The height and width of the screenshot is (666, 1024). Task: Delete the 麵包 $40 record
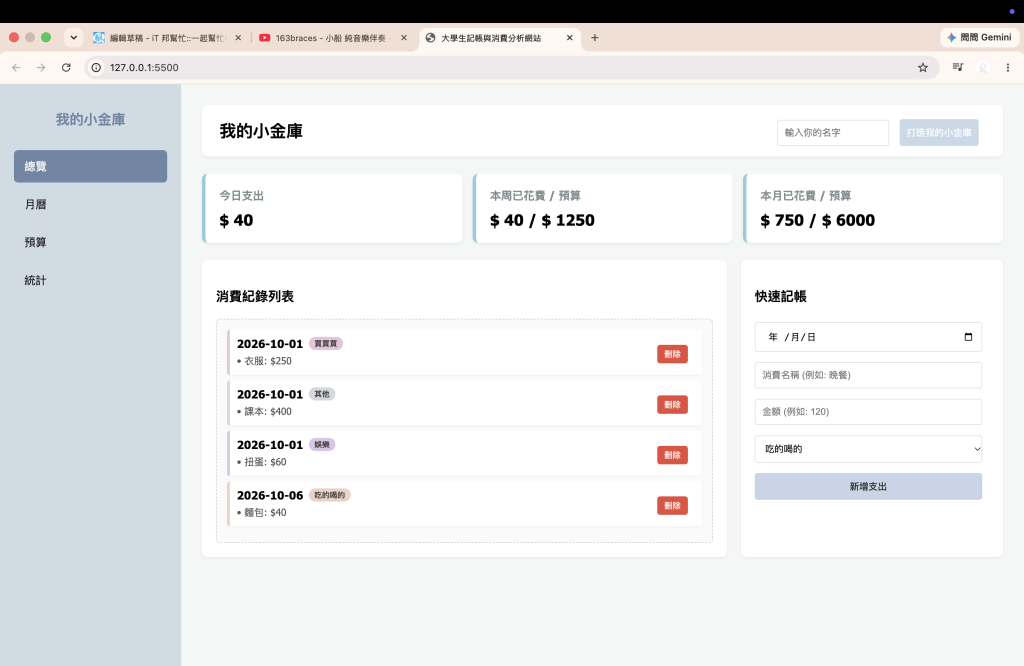(x=672, y=505)
